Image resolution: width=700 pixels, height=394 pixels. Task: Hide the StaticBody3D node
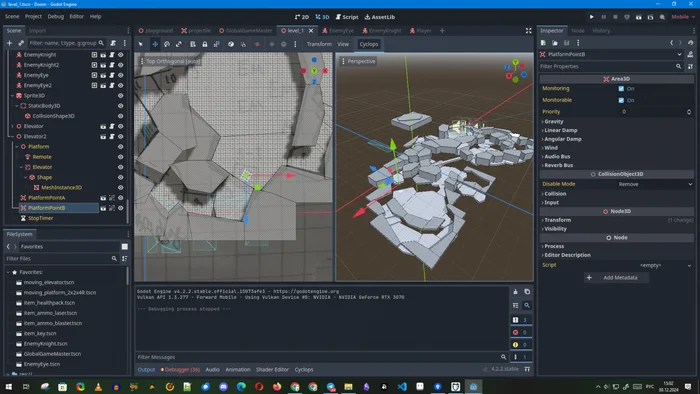pos(121,106)
